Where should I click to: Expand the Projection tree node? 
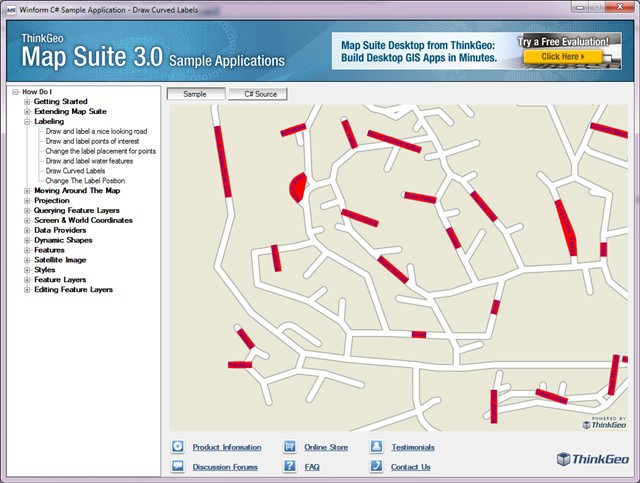click(x=27, y=200)
